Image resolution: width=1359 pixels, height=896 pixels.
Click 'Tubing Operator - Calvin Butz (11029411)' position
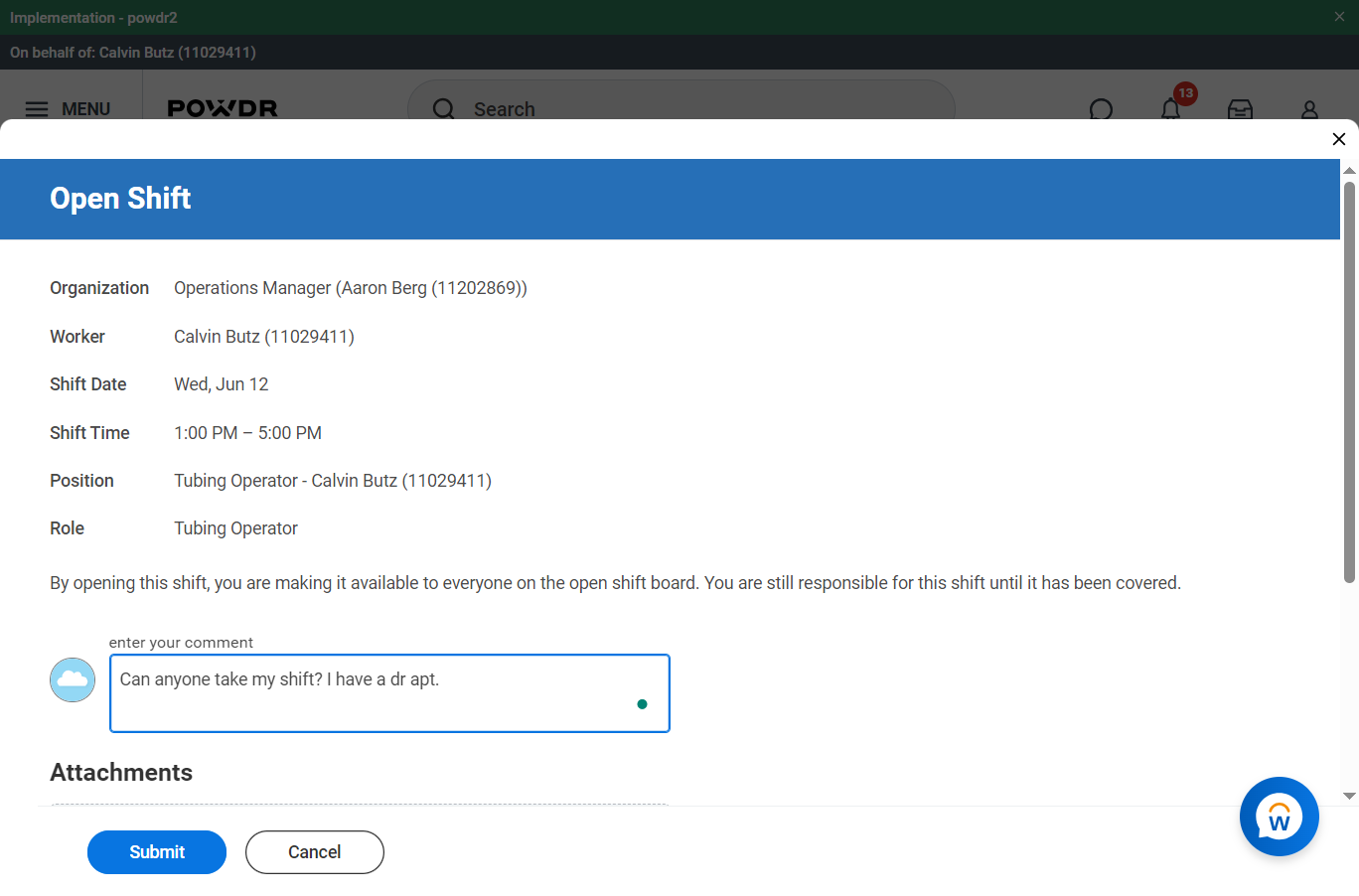point(333,481)
